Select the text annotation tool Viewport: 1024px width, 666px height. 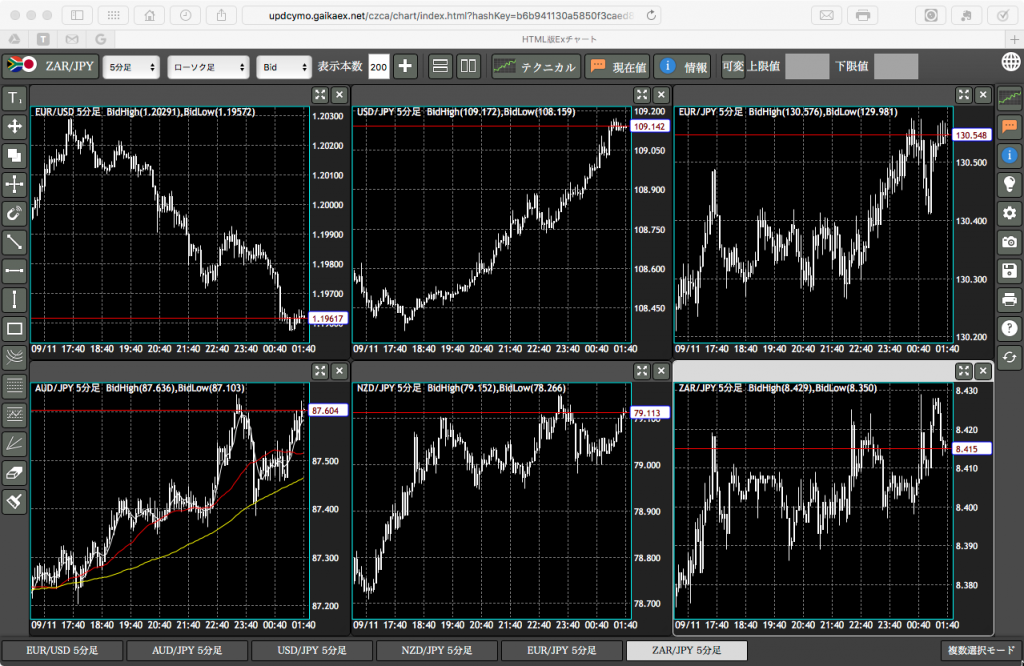tap(15, 98)
